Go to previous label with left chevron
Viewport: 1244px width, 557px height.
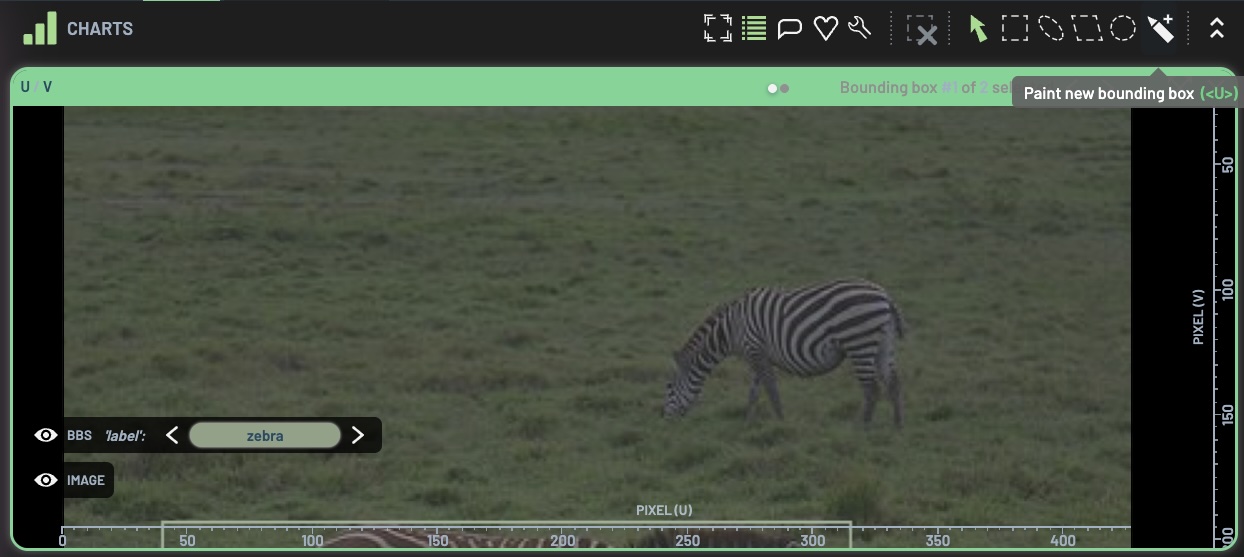(x=172, y=435)
